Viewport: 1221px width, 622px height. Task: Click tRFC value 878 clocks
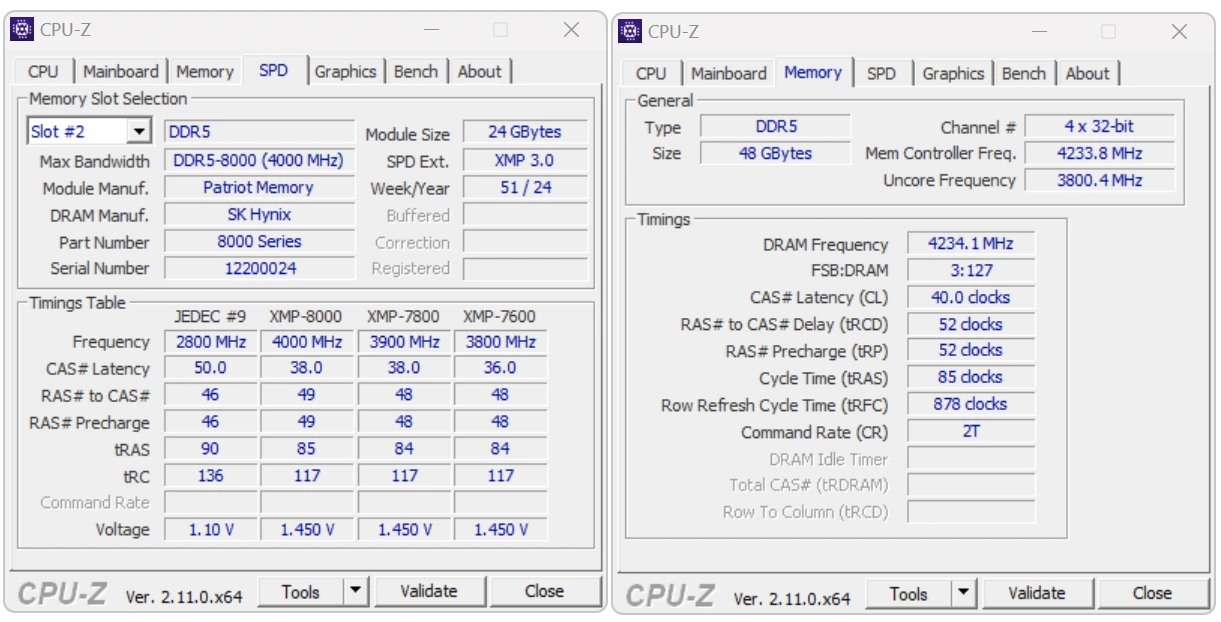[971, 404]
